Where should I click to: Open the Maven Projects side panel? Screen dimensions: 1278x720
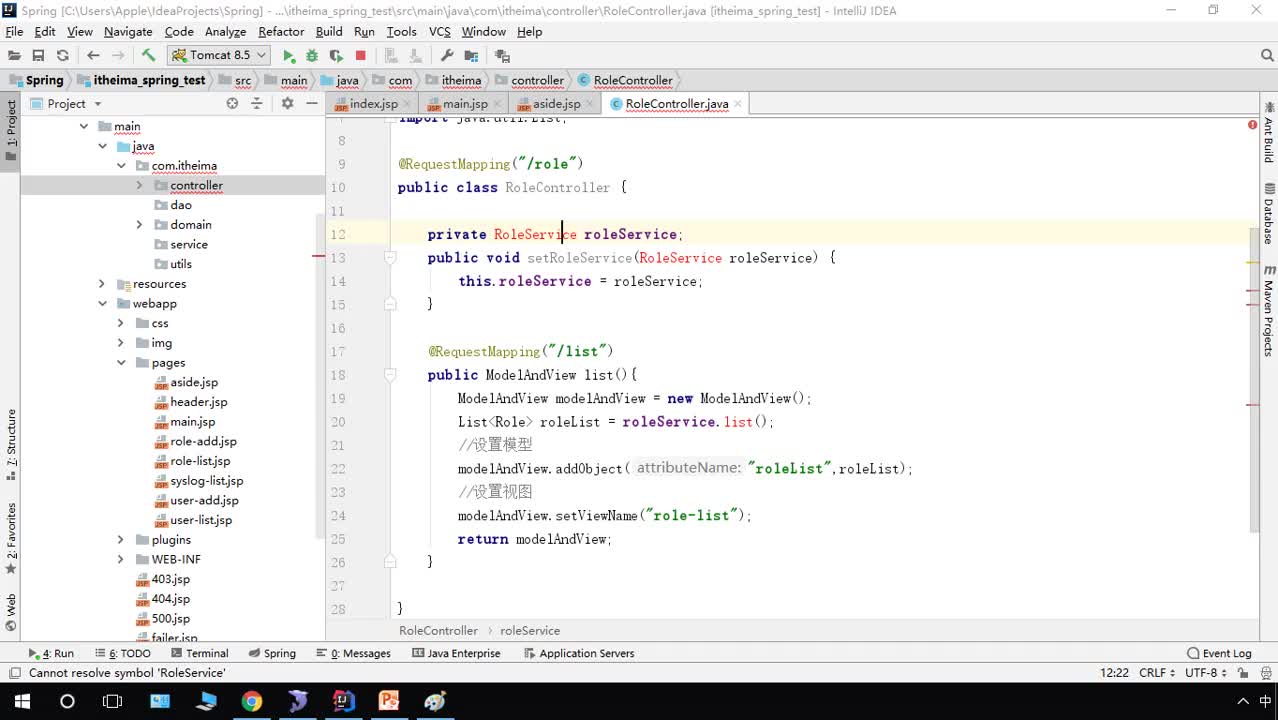click(x=1268, y=312)
